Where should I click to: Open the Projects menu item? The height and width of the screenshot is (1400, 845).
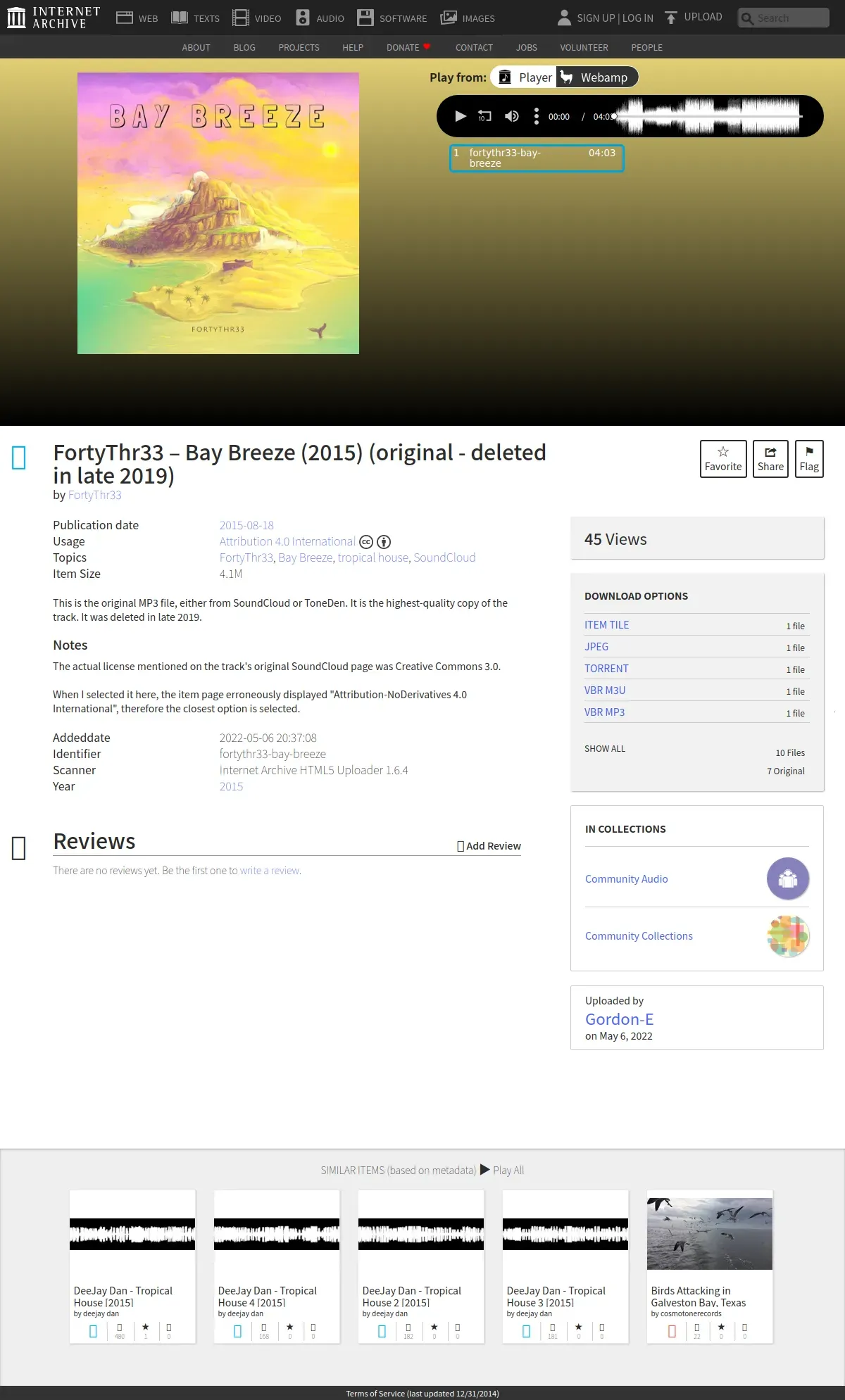point(299,47)
